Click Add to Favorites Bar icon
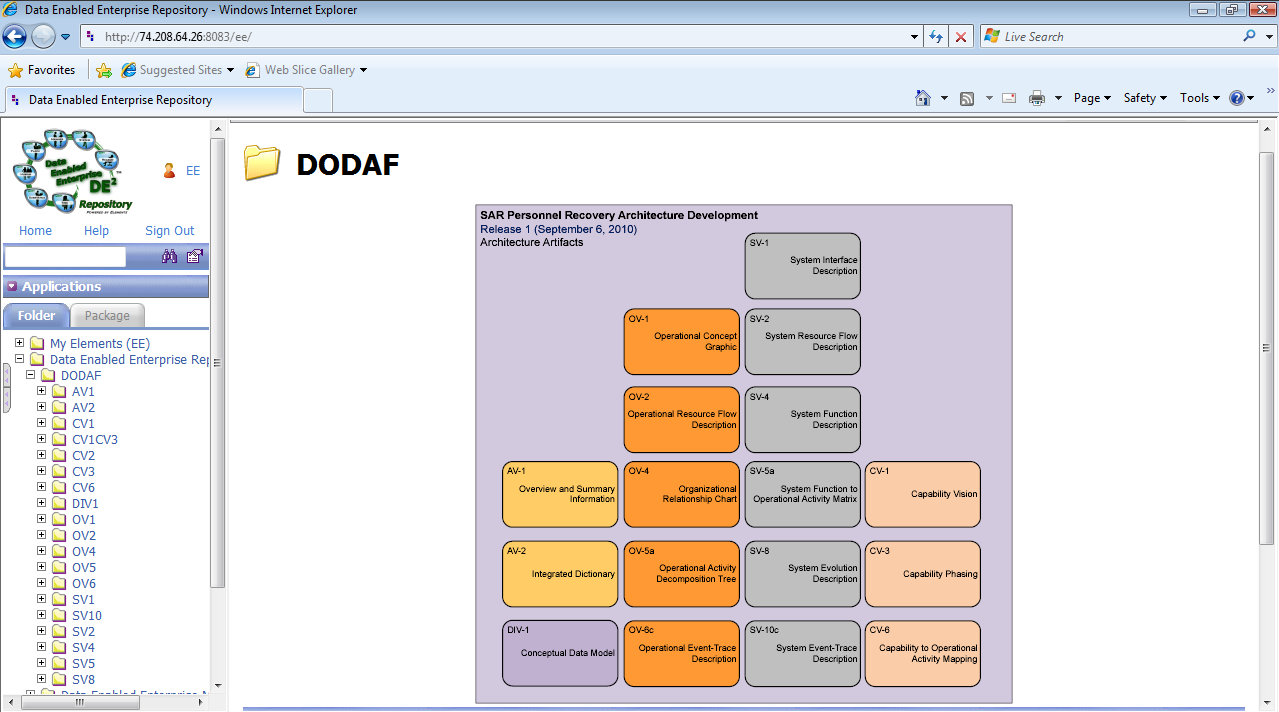 (104, 70)
